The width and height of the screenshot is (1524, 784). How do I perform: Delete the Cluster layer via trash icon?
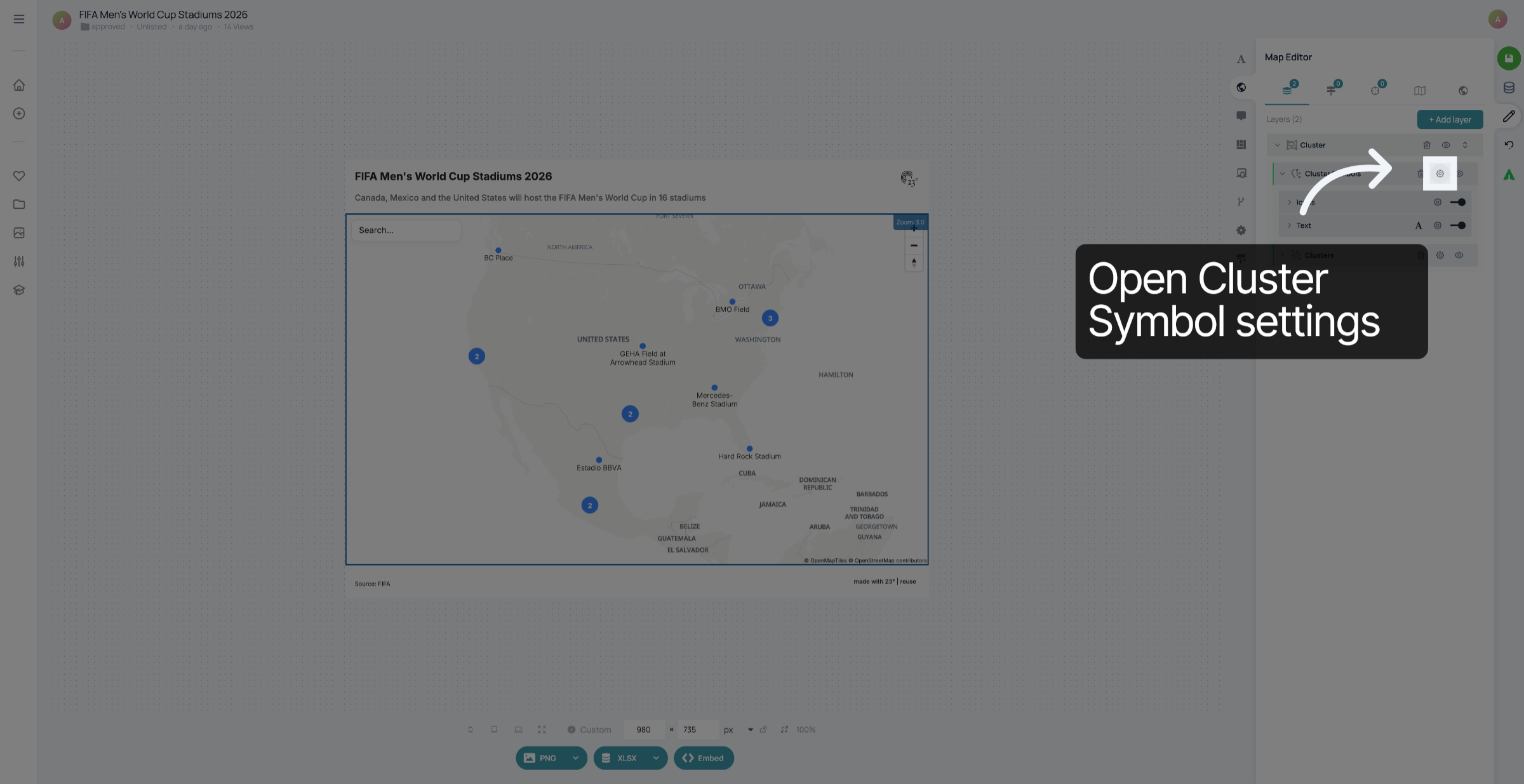click(1427, 145)
